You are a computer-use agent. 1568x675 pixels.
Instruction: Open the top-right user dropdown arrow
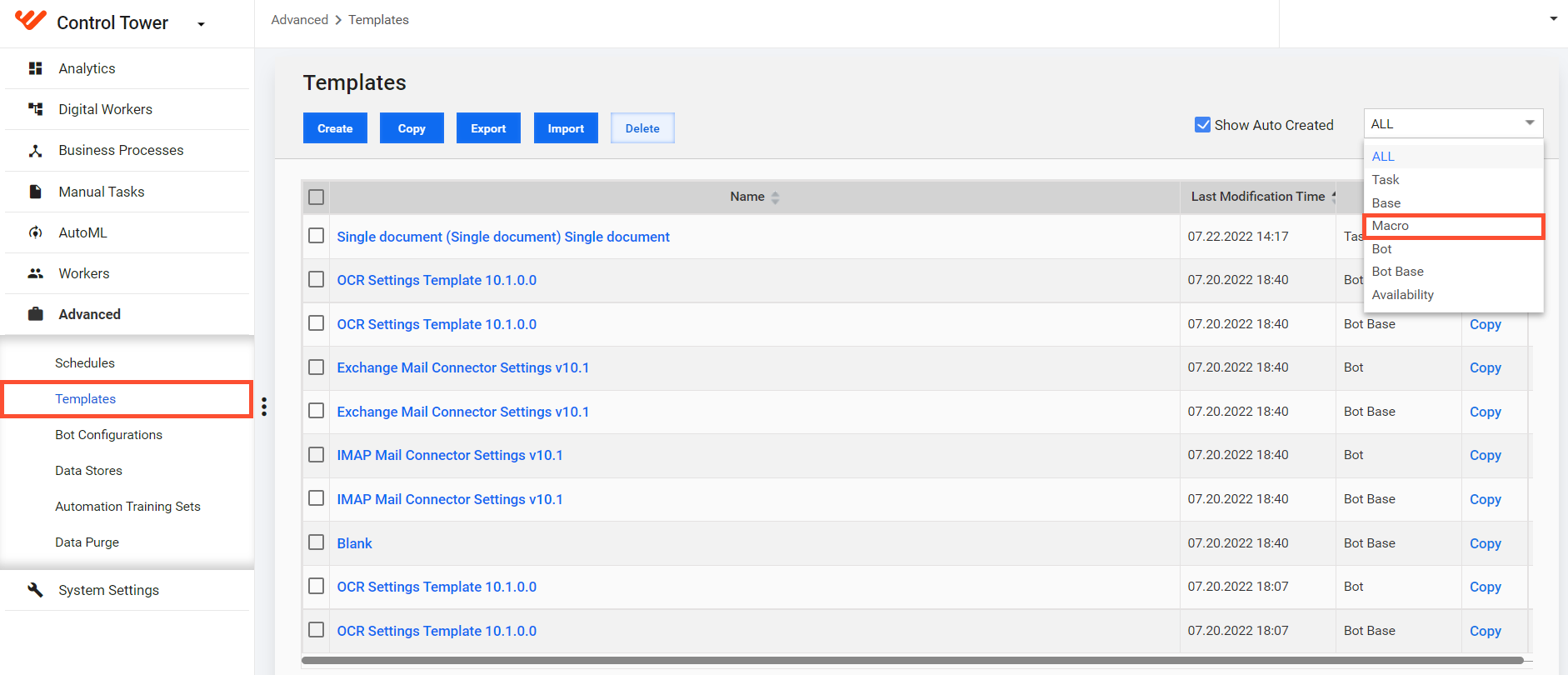1554,18
